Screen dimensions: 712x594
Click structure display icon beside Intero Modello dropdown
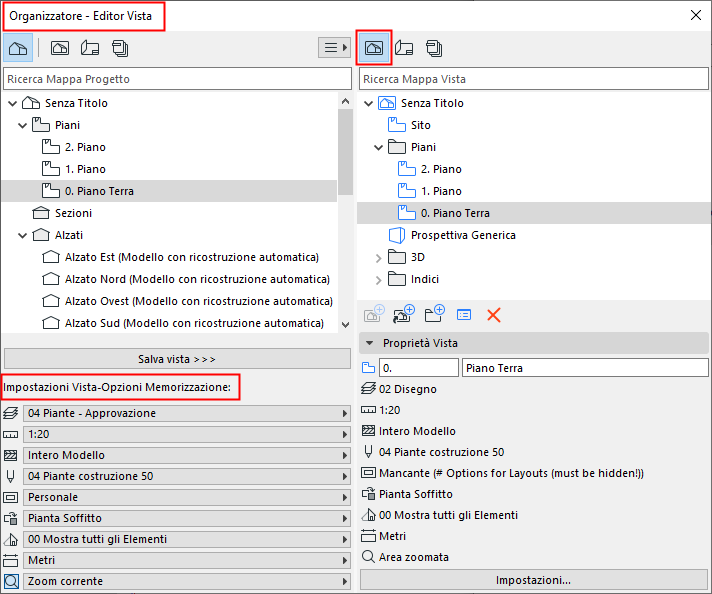click(10, 455)
